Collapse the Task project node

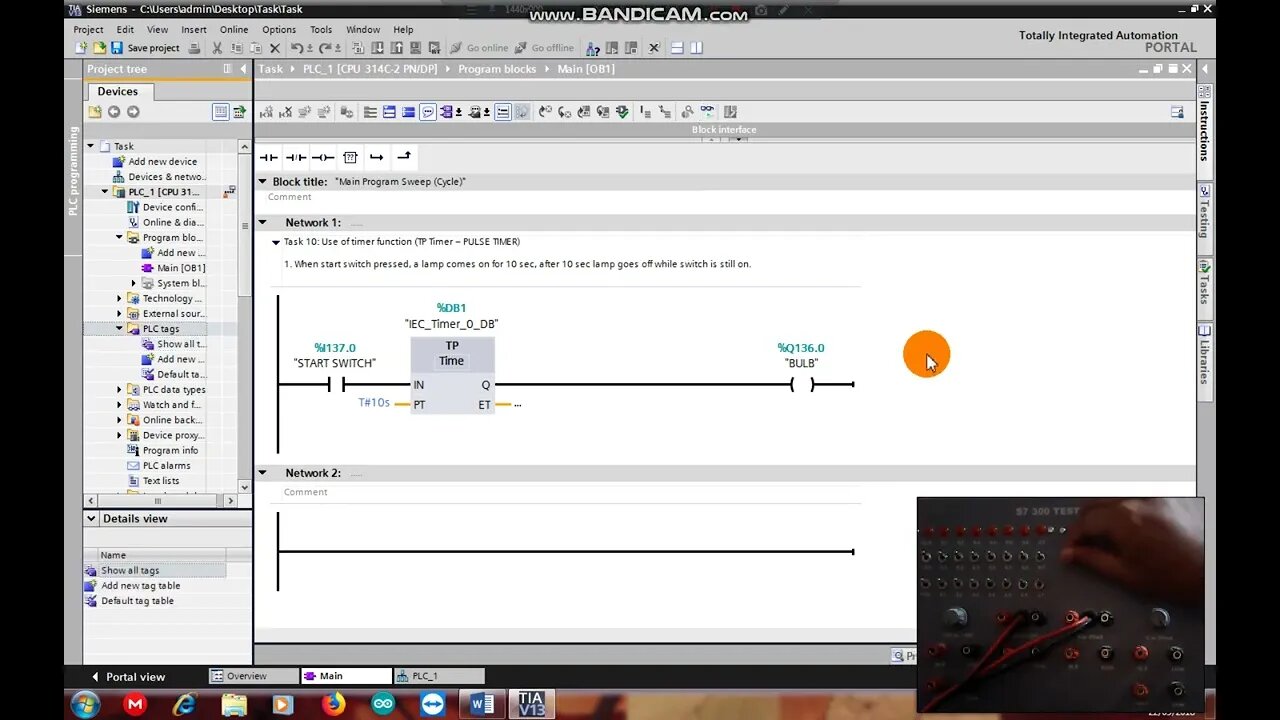coord(91,146)
